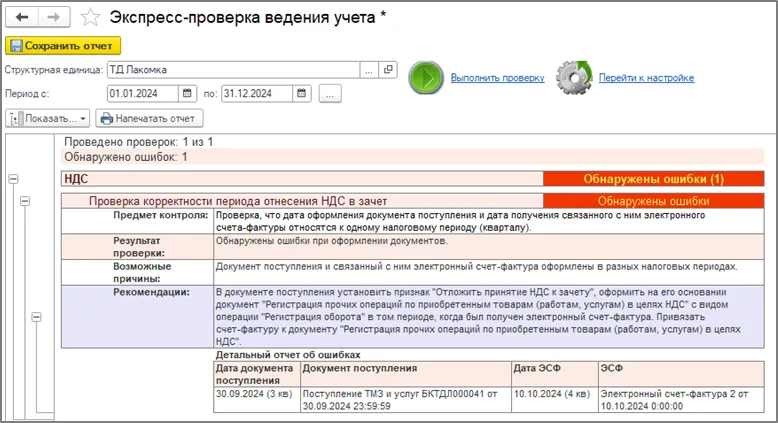Open calendar for the end date
778x423 pixels.
pyautogui.click(x=301, y=93)
